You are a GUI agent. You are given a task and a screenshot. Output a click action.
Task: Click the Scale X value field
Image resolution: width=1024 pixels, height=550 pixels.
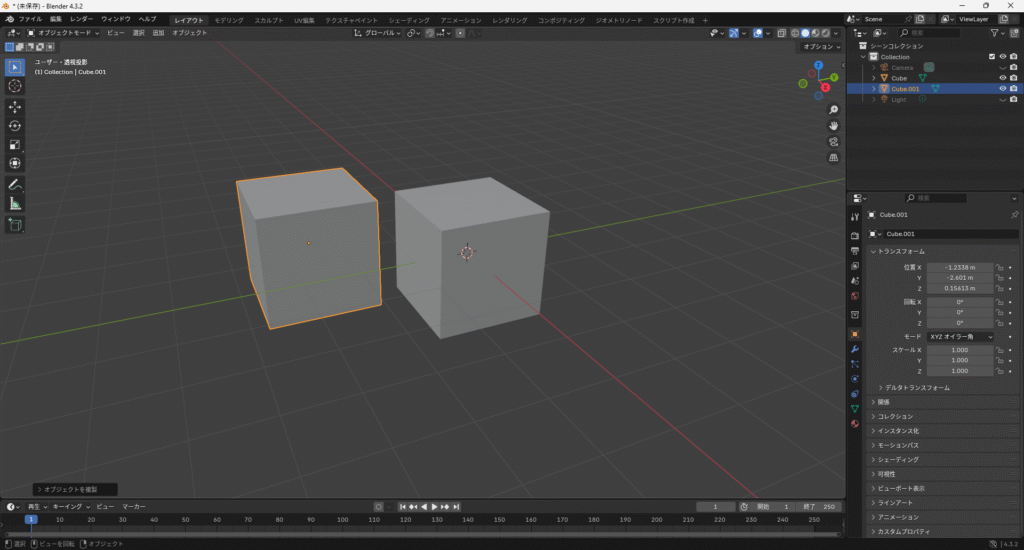[960, 350]
